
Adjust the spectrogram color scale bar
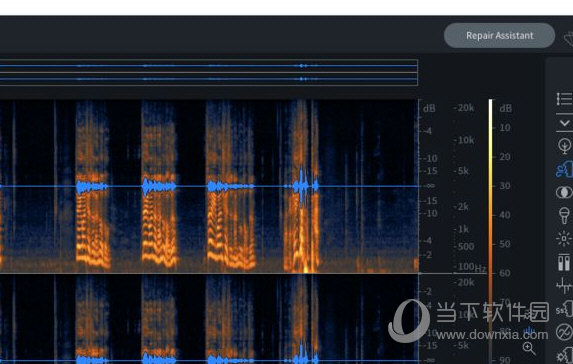(490, 231)
